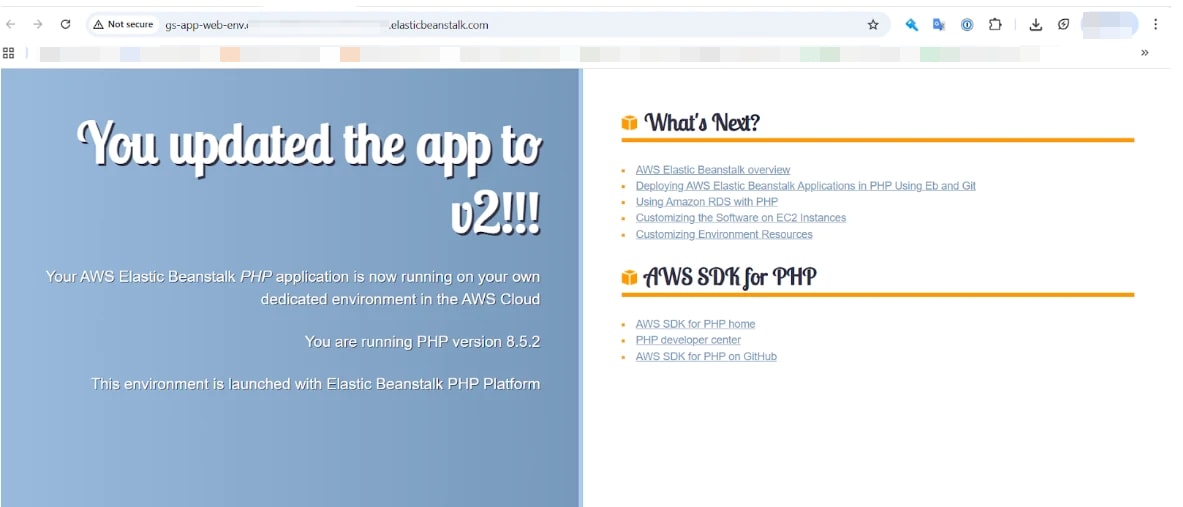Open Deploying Applications in PHP Using Eb and Git
The height and width of the screenshot is (507, 1183).
[806, 186]
